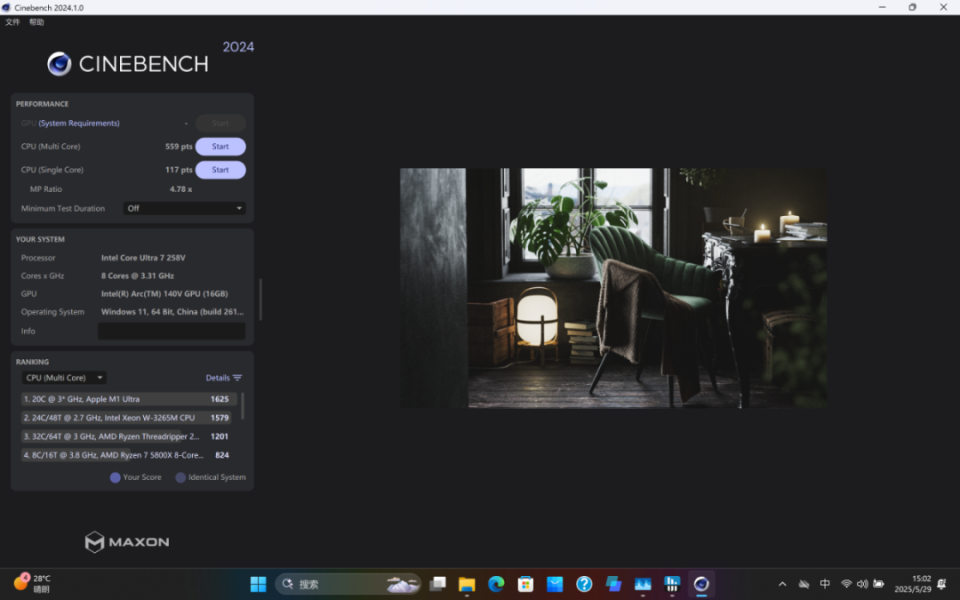Viewport: 960px width, 600px height.
Task: Open the volume speaker tray icon
Action: 862,584
